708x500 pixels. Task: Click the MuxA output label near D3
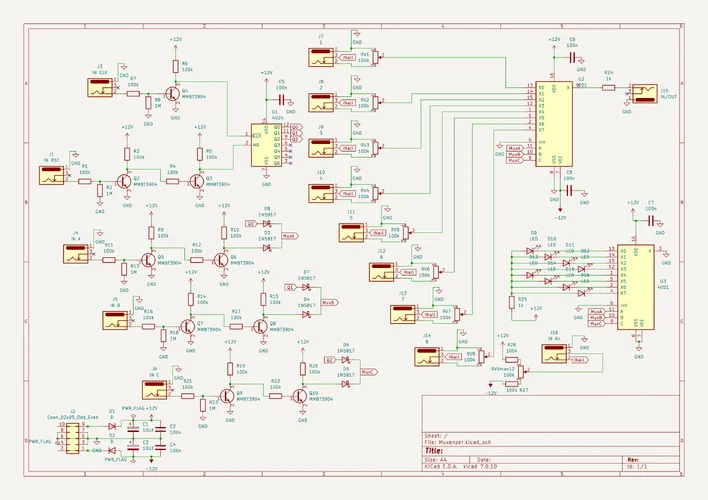[x=290, y=236]
